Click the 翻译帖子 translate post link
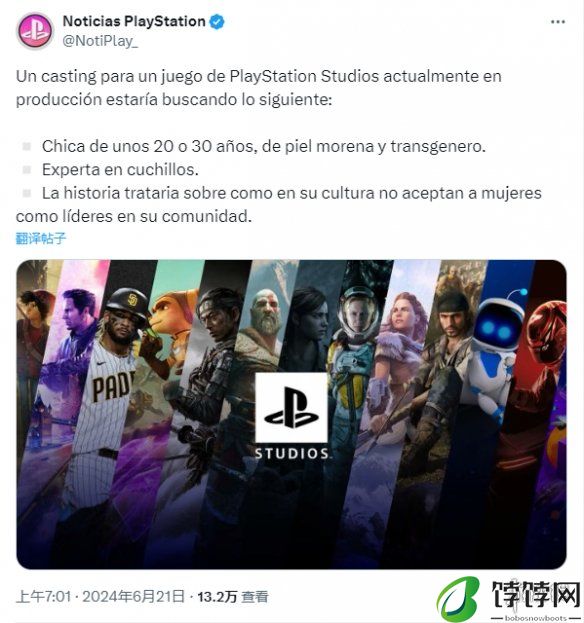The image size is (584, 623). 41,238
